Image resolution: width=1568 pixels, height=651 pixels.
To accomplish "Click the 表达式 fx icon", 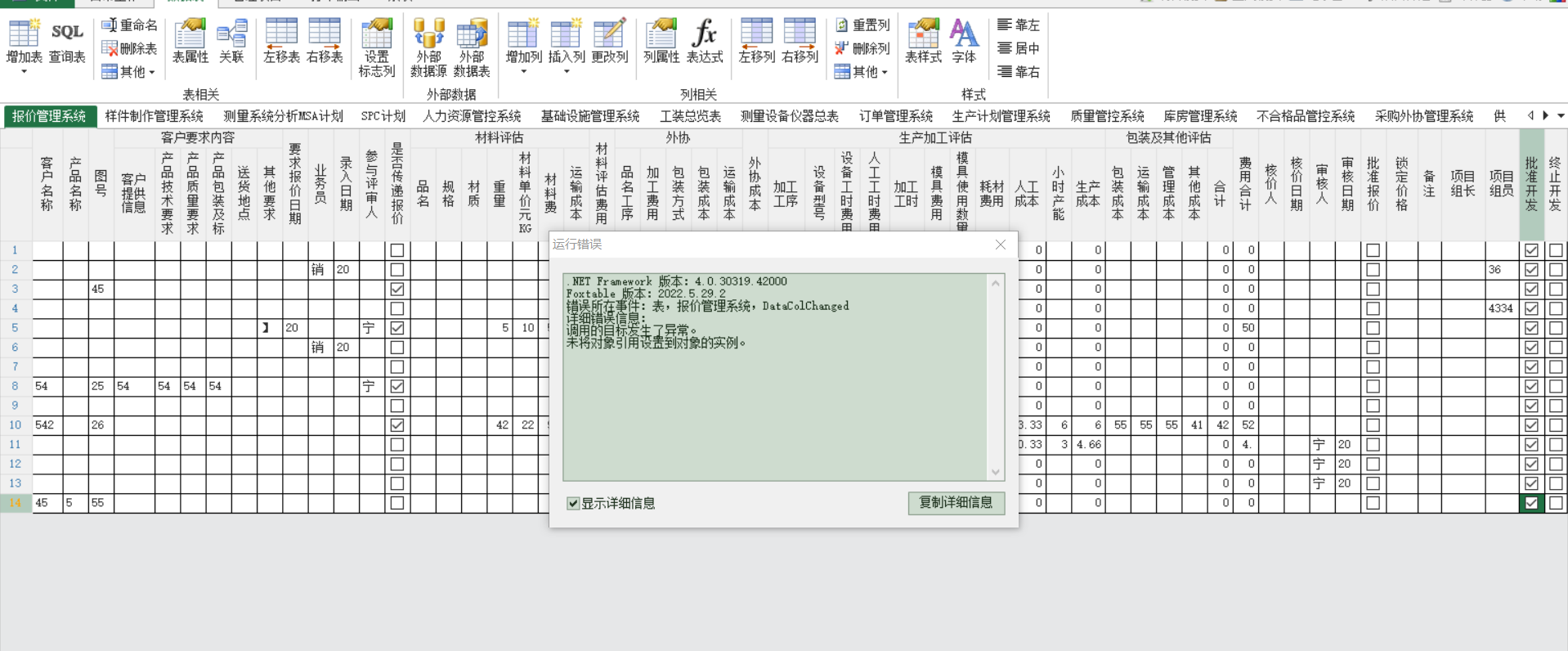I will [704, 41].
